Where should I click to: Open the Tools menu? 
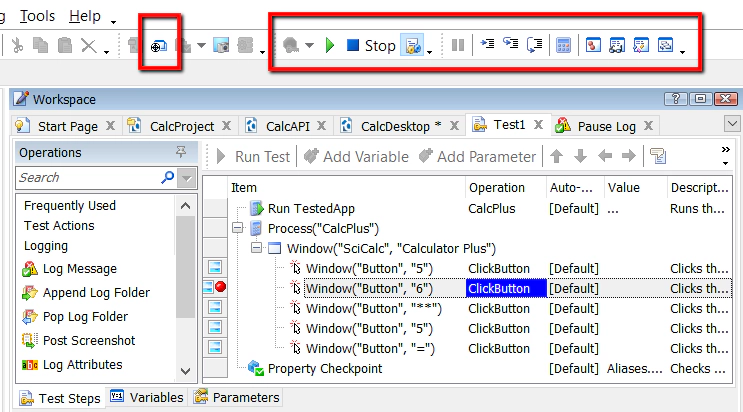pos(37,16)
